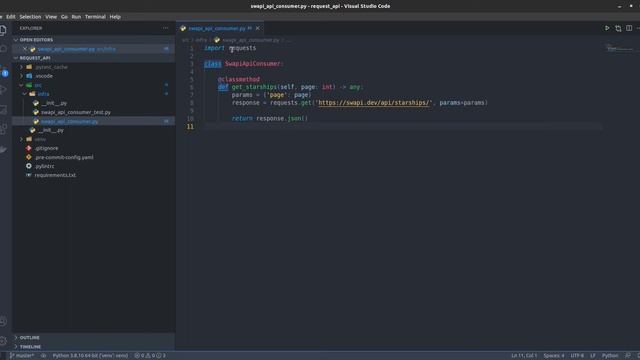Open the Docker view in the activity bar
The height and width of the screenshot is (360, 640).
click(x=3, y=149)
